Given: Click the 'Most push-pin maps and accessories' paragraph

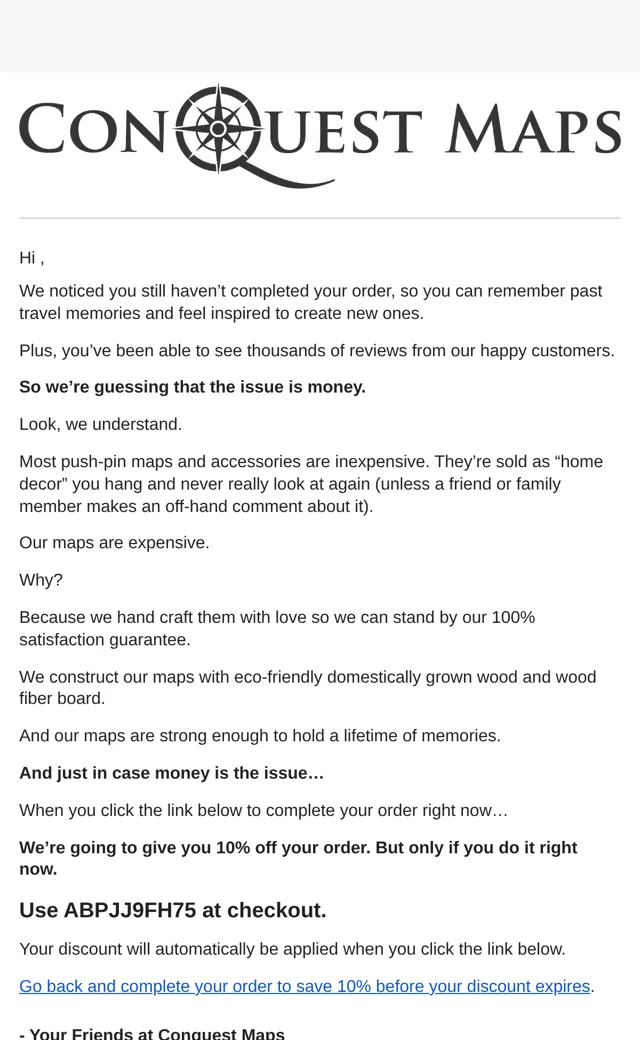Looking at the screenshot, I should (311, 484).
